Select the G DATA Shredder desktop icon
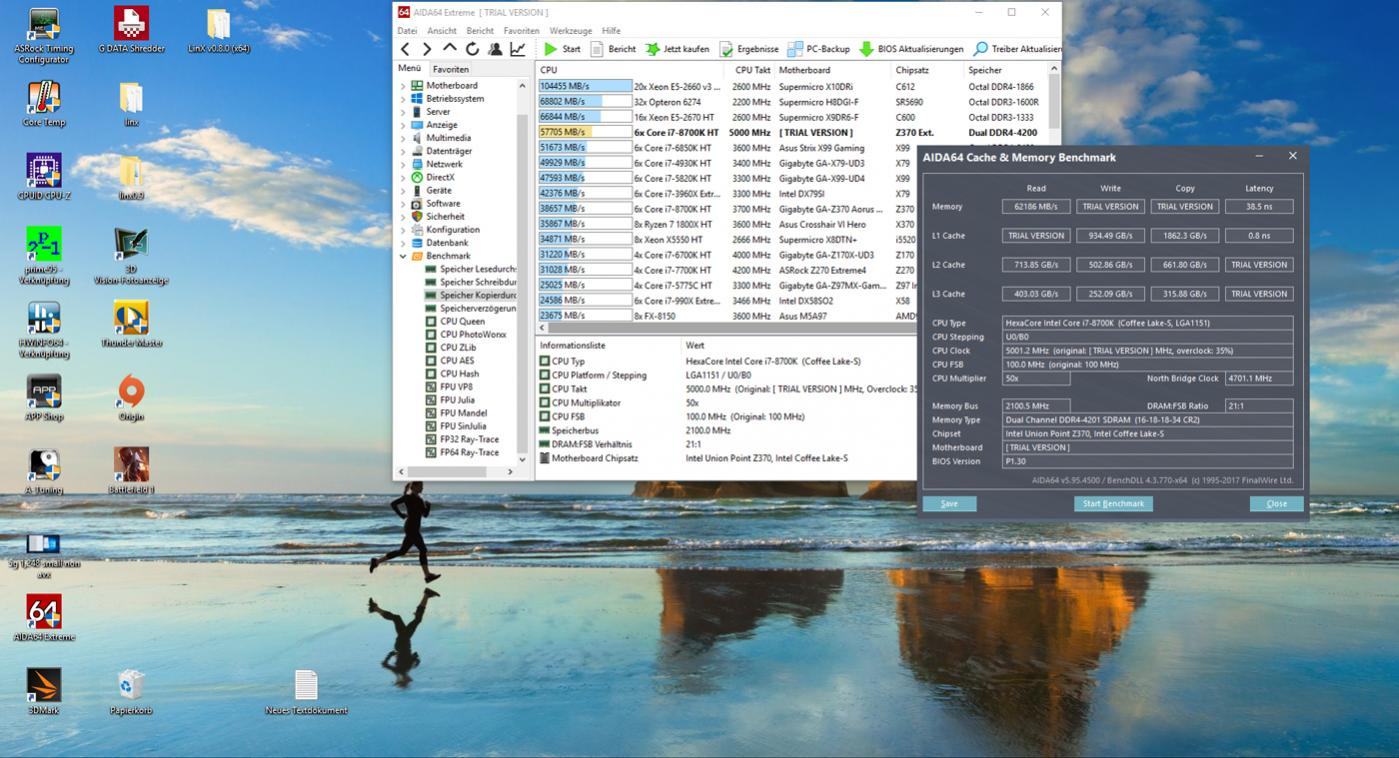 click(x=131, y=30)
